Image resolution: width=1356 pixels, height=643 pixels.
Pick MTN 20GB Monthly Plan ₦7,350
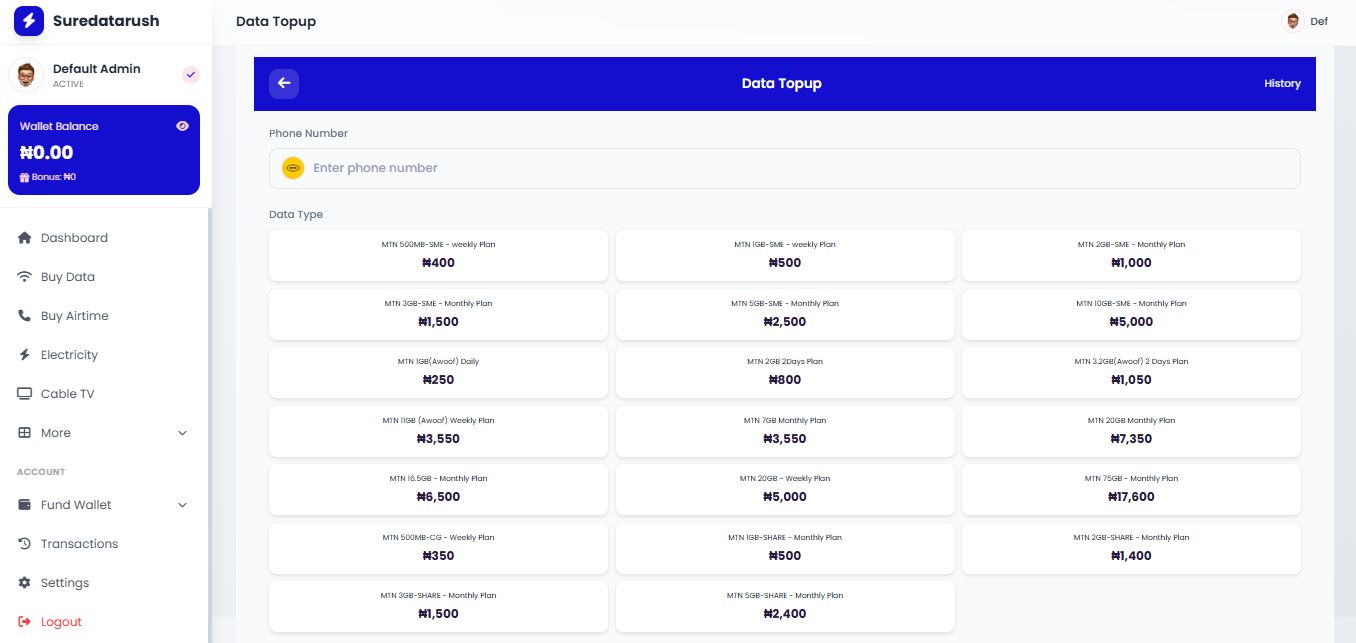click(1131, 431)
